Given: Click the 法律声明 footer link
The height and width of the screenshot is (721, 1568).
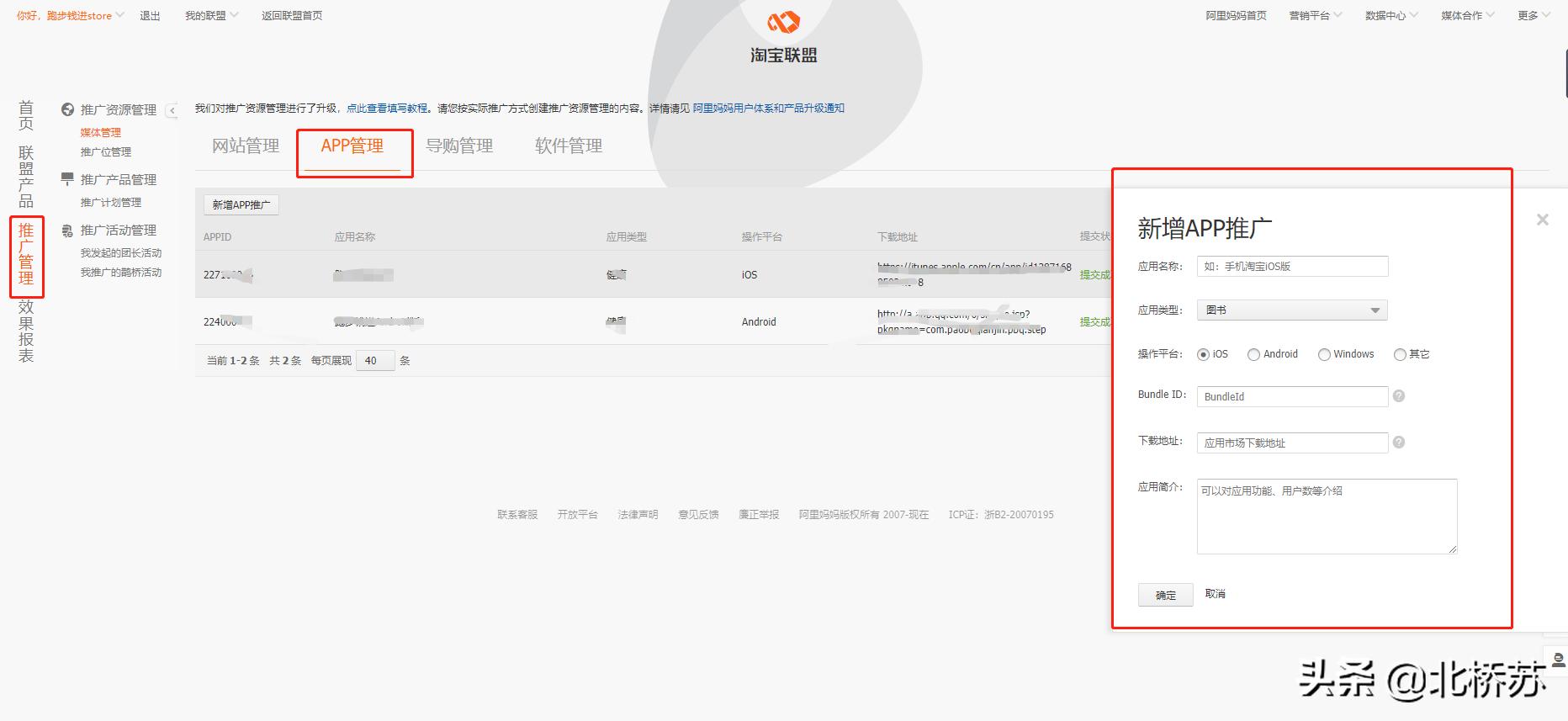Looking at the screenshot, I should pos(638,515).
